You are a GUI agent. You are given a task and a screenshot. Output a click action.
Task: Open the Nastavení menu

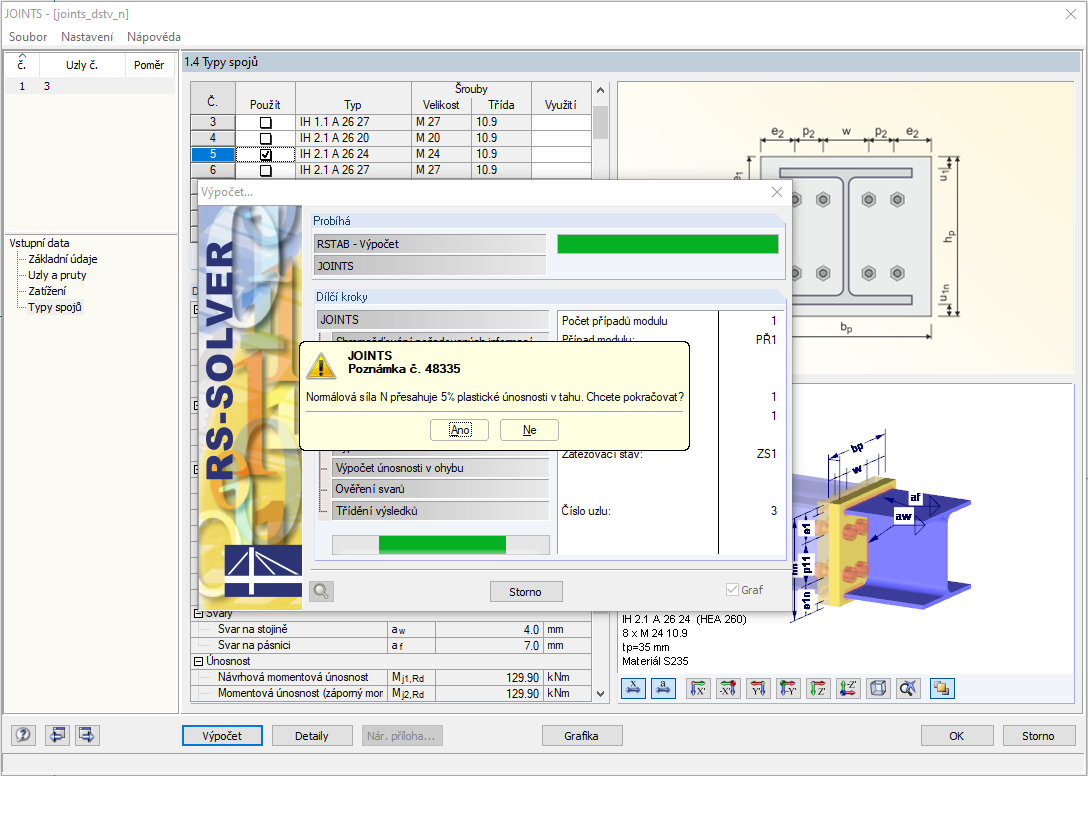pos(87,37)
